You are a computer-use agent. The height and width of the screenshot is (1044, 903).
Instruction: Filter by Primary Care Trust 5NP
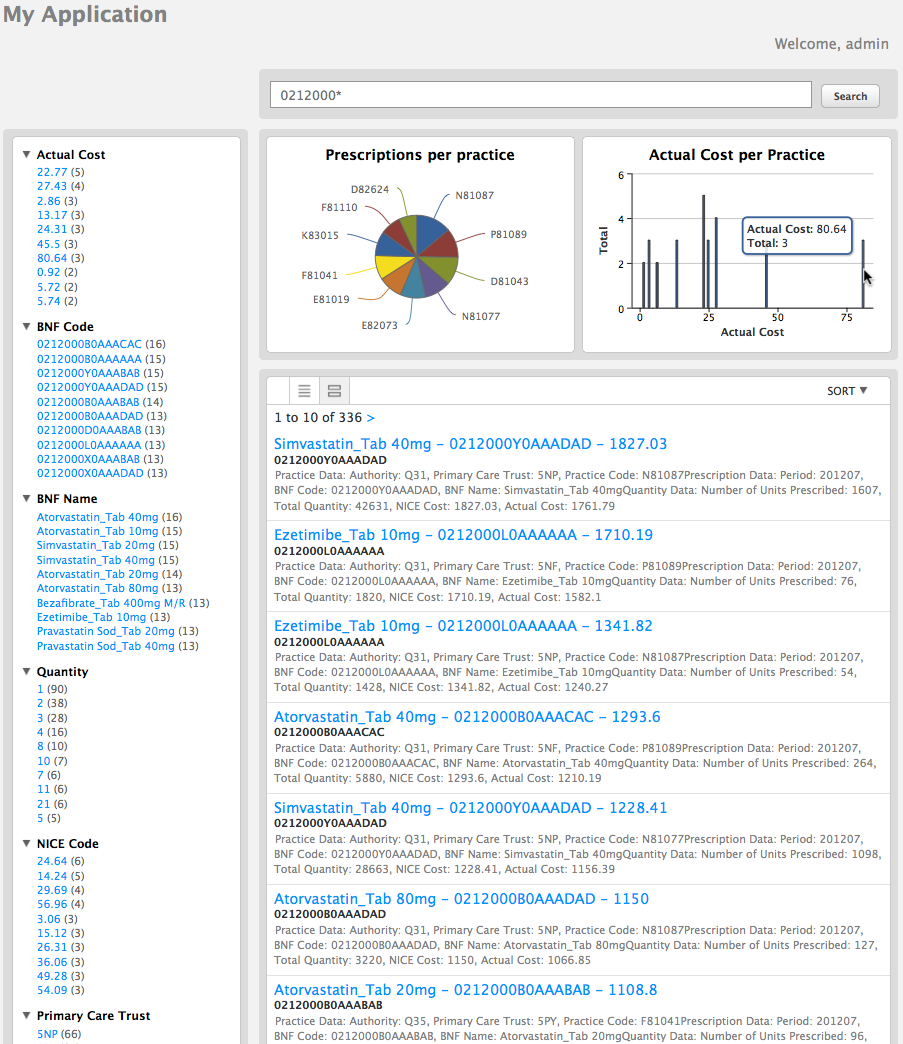click(48, 1033)
